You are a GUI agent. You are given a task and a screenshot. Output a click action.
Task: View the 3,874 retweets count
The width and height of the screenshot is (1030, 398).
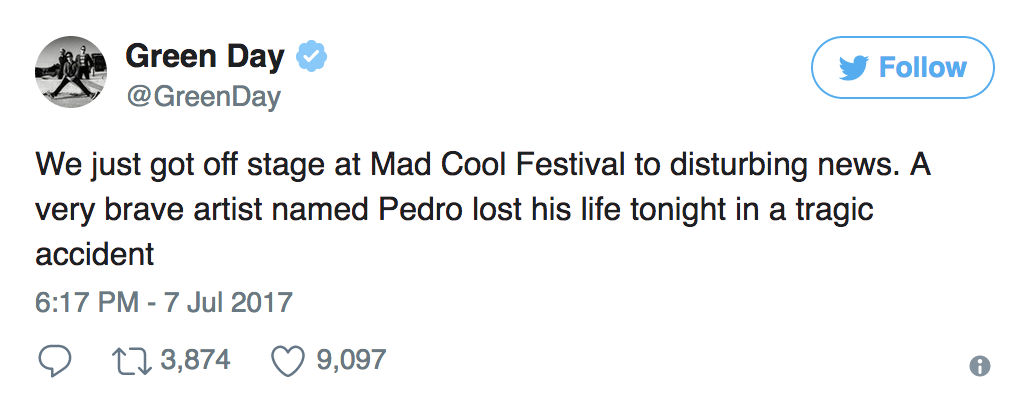point(195,360)
